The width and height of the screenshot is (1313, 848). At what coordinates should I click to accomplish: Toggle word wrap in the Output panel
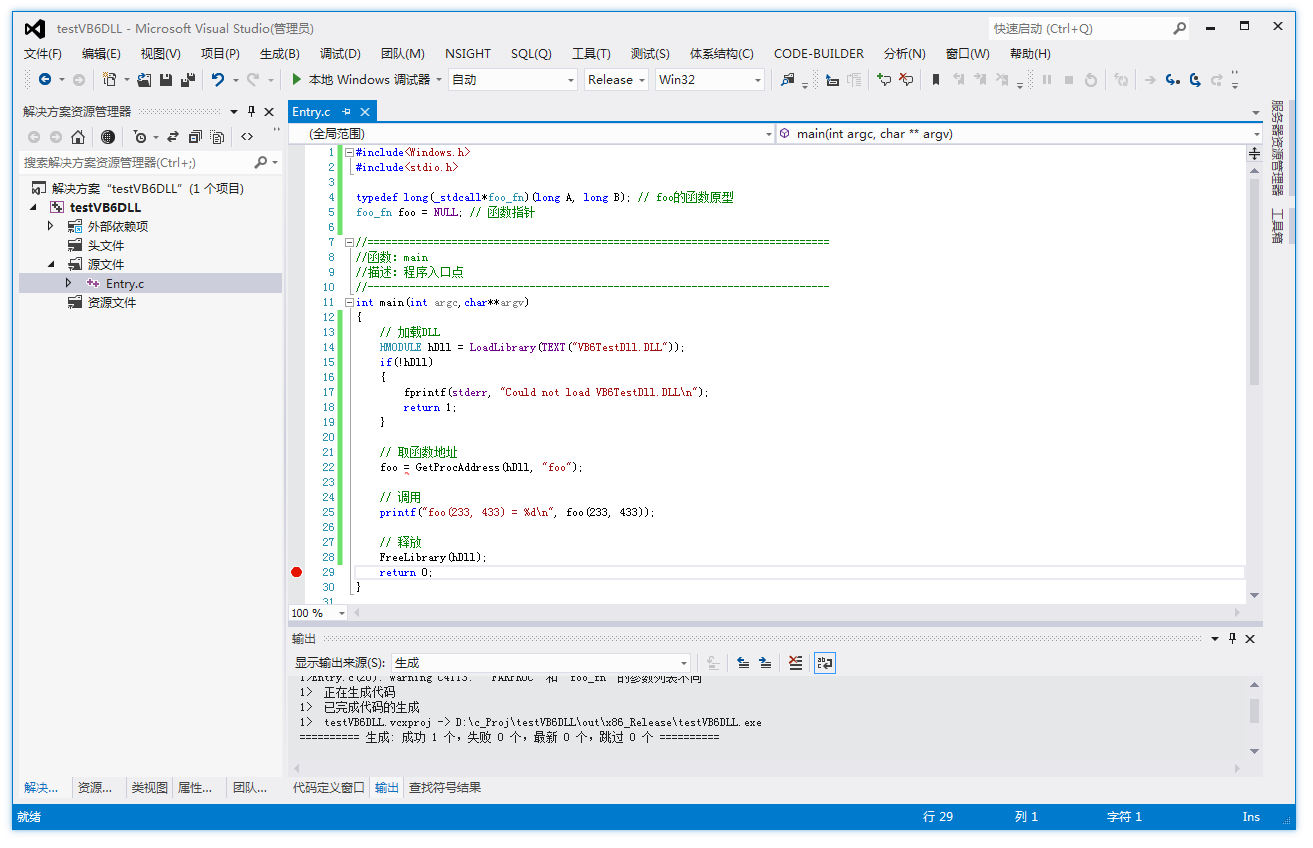pyautogui.click(x=825, y=662)
